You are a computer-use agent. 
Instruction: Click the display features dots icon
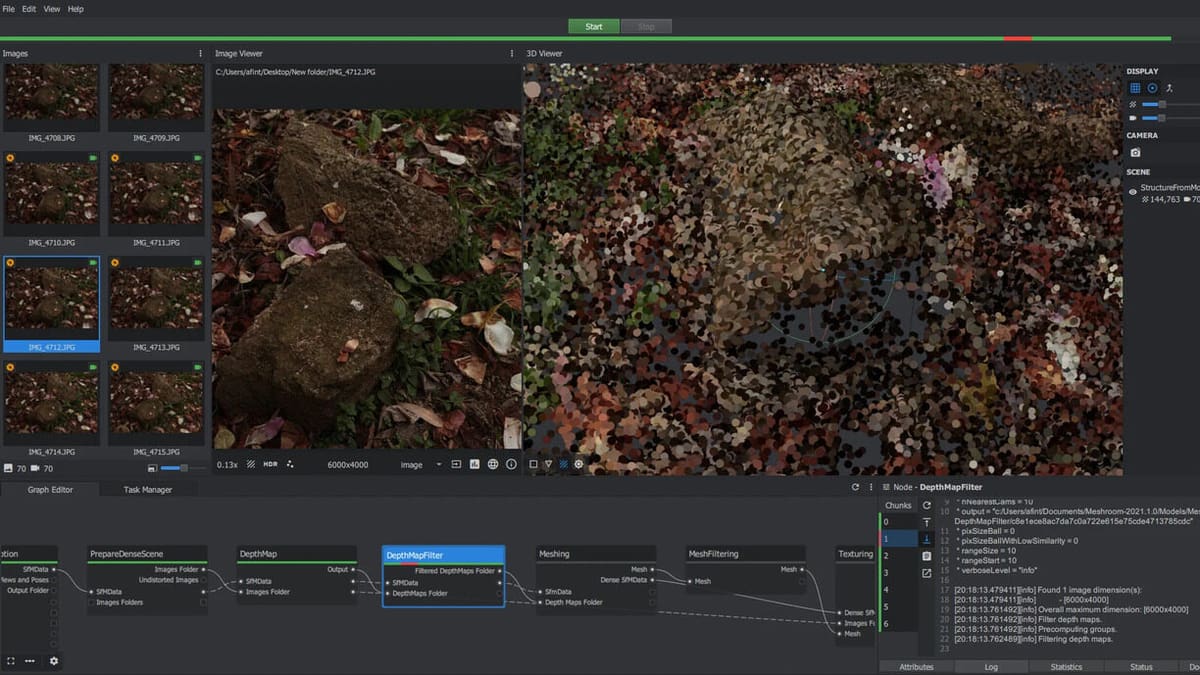(x=290, y=464)
